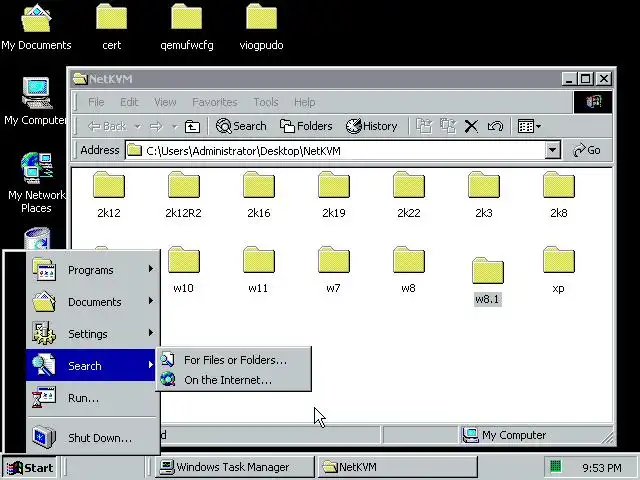Screen dimensions: 640x480
Task: Select the qemufwcfg desktop folder
Action: (187, 27)
